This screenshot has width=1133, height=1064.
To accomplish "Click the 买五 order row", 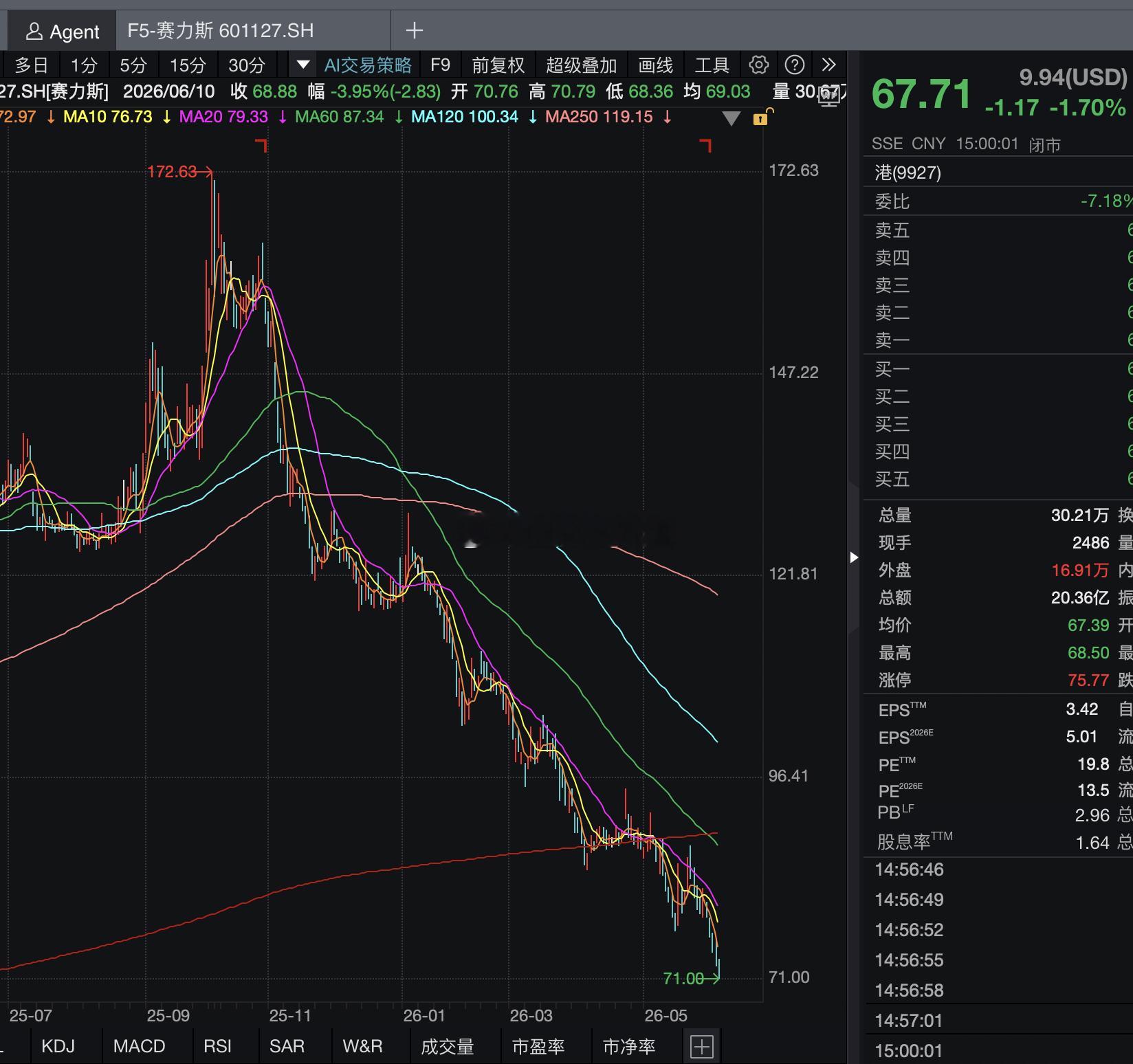I will pos(998,480).
